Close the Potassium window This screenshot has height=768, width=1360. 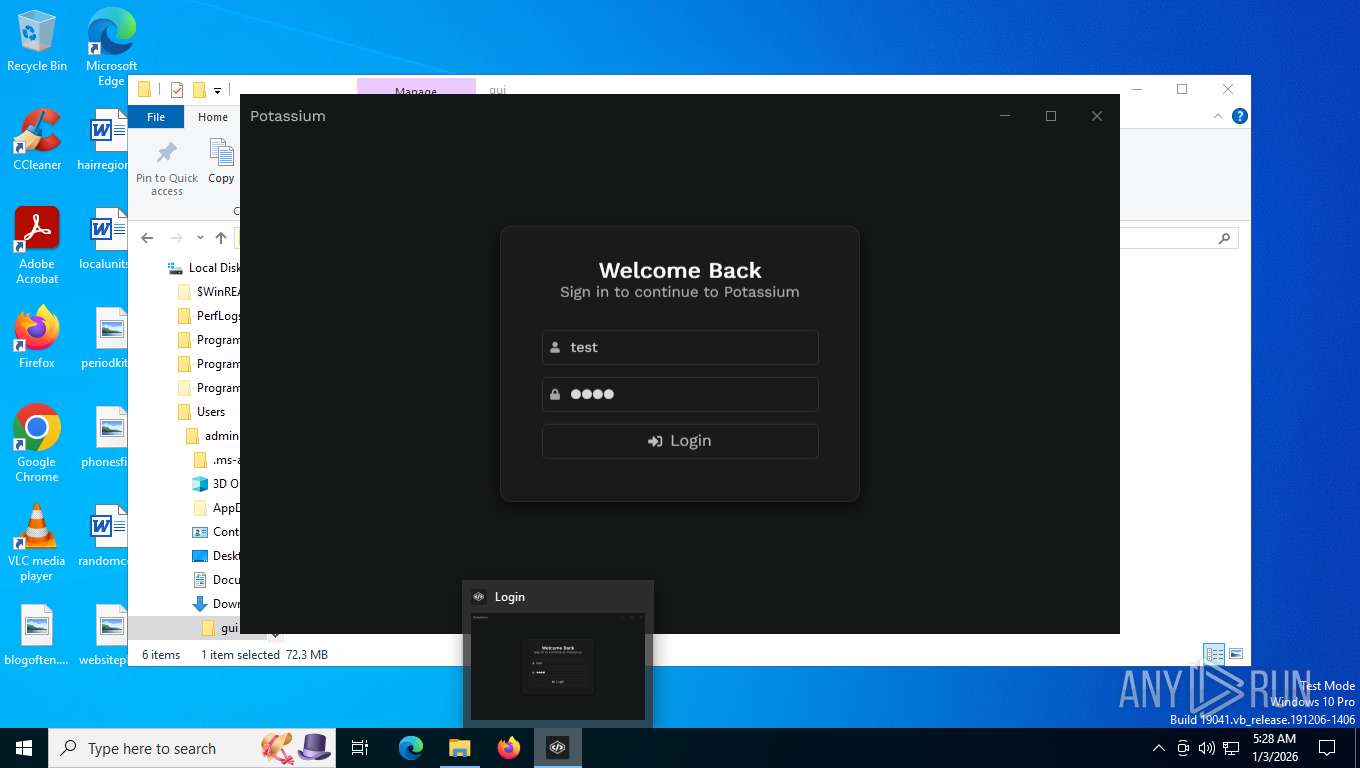point(1097,116)
